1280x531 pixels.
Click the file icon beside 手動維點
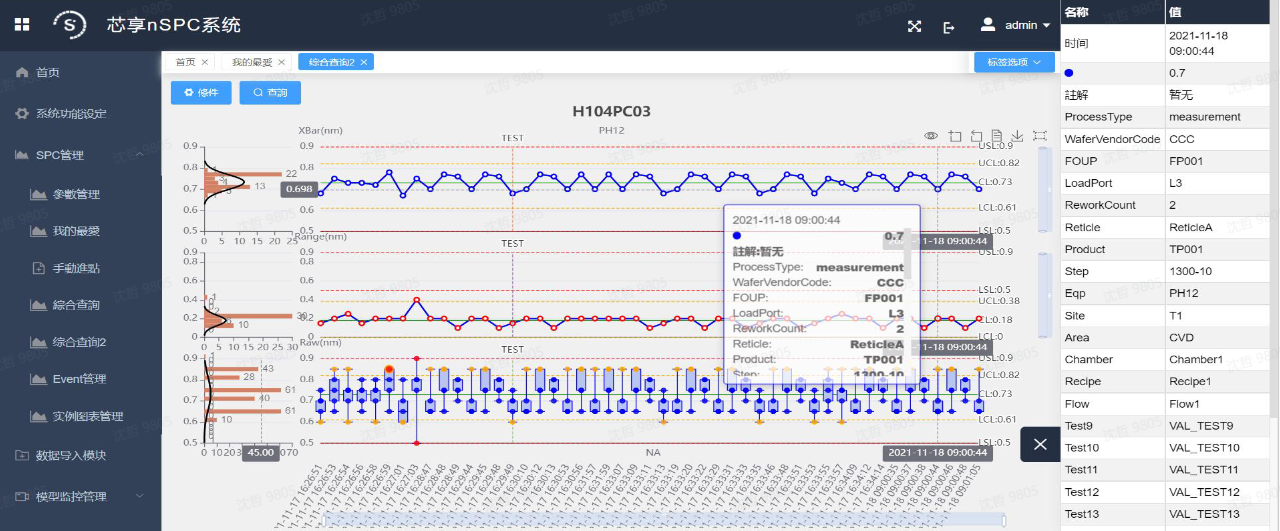point(39,268)
